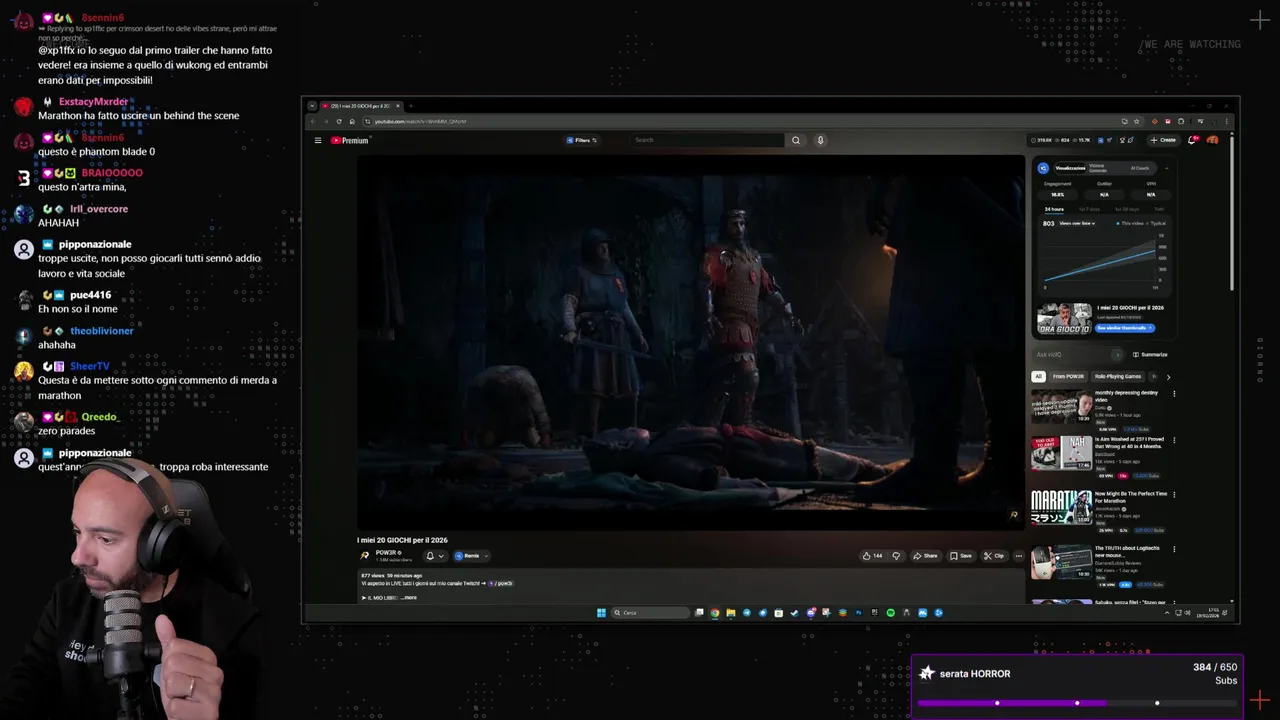Open the Views over time dropdown
Viewport: 1280px width, 720px height.
(1077, 223)
